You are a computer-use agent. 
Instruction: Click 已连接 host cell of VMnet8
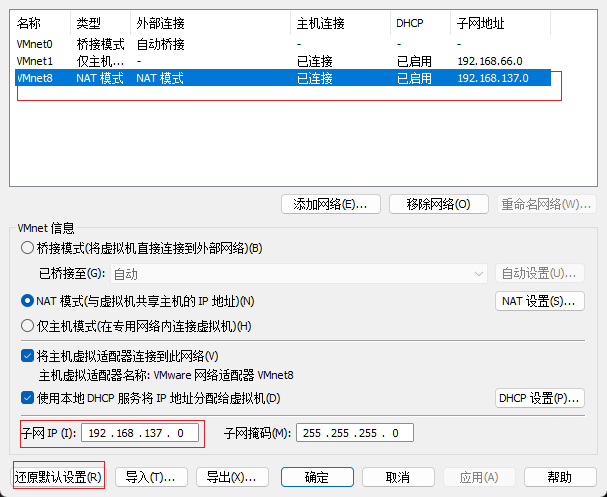[315, 78]
